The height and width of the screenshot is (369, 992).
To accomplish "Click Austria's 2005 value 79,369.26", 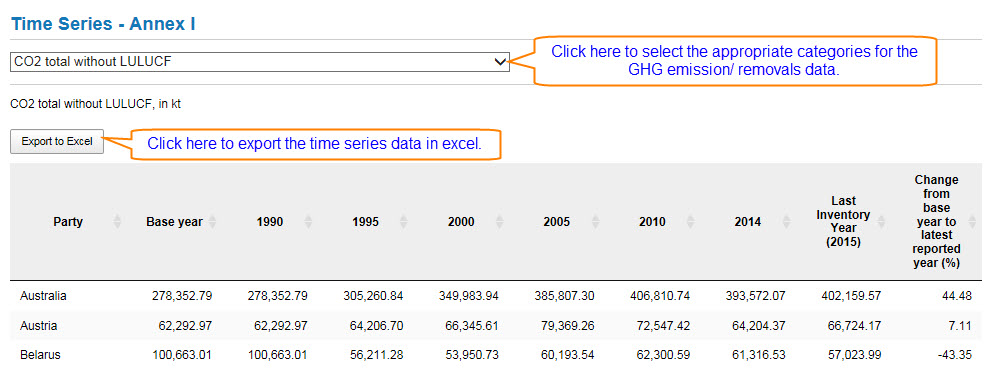I will pos(567,326).
